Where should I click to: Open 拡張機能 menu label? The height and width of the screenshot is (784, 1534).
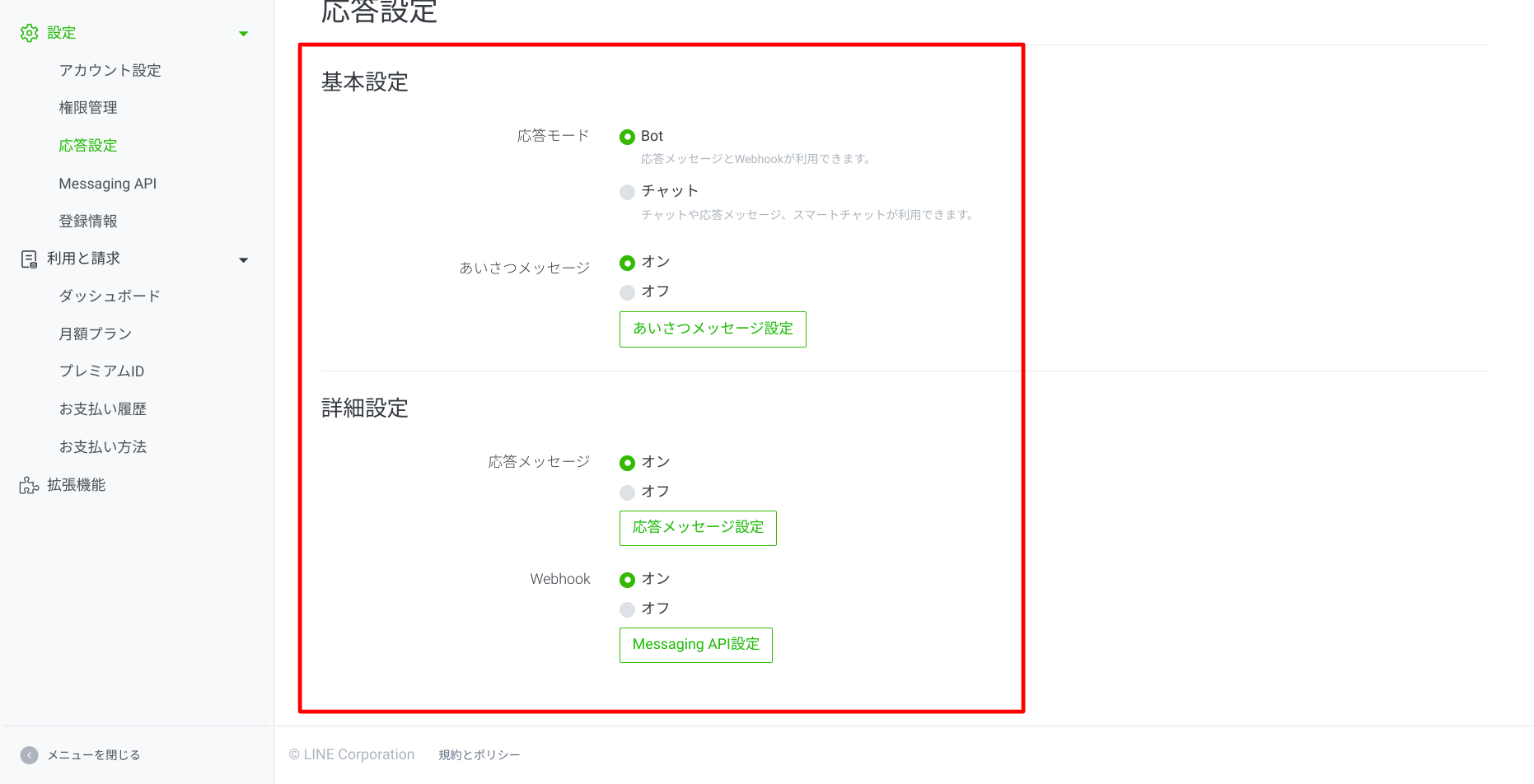coord(76,485)
